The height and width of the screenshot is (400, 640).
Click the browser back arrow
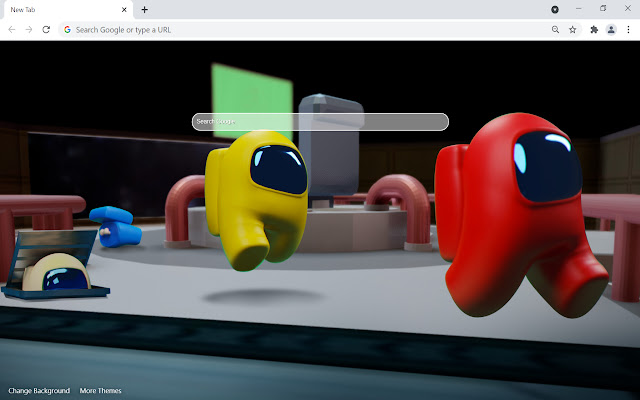11,30
